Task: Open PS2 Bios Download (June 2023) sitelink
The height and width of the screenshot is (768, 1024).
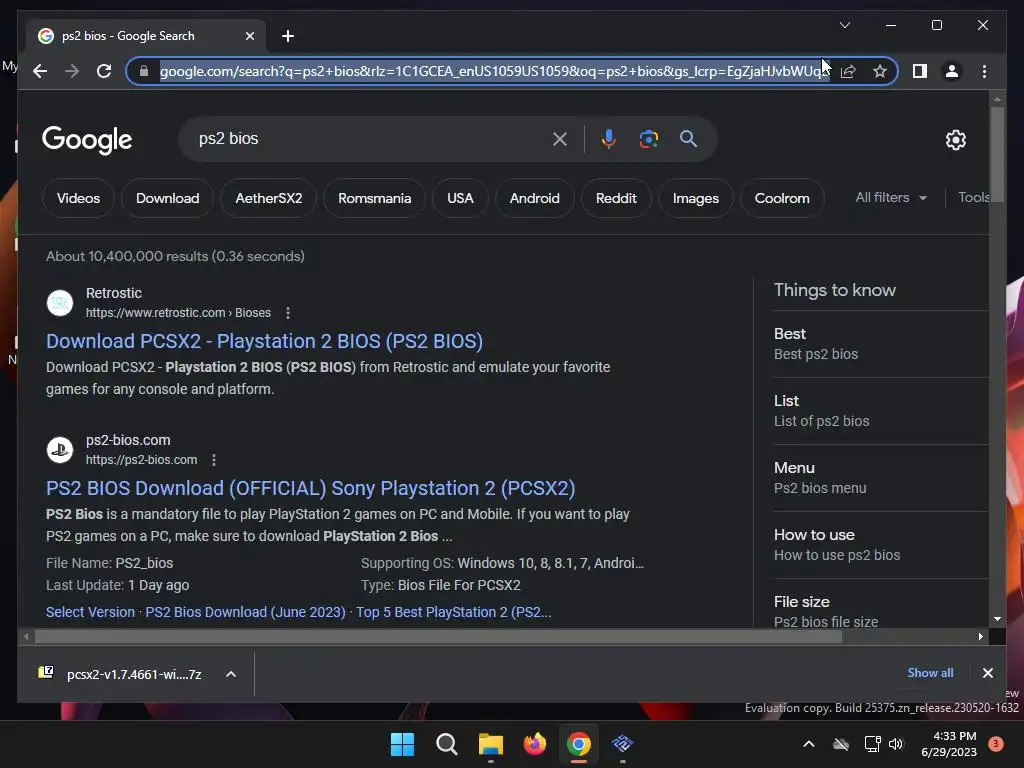Action: tap(245, 612)
